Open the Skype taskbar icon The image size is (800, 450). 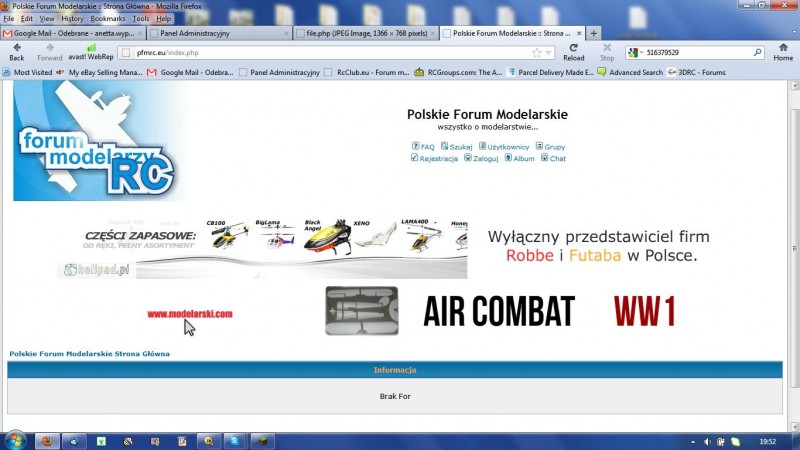[235, 441]
